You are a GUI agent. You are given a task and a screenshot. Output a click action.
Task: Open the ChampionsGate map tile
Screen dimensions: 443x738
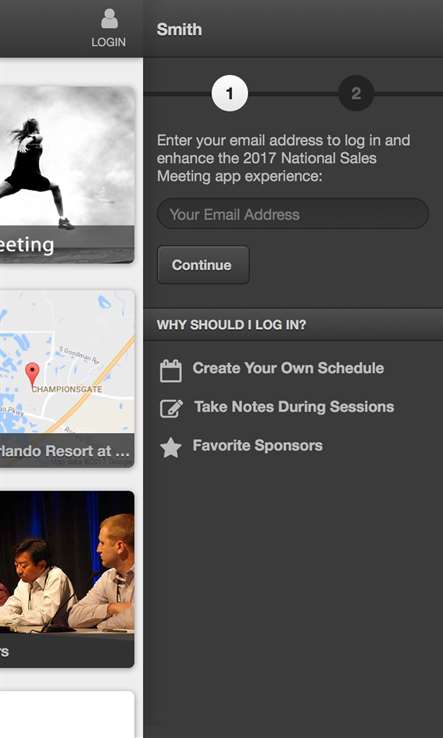(x=67, y=378)
